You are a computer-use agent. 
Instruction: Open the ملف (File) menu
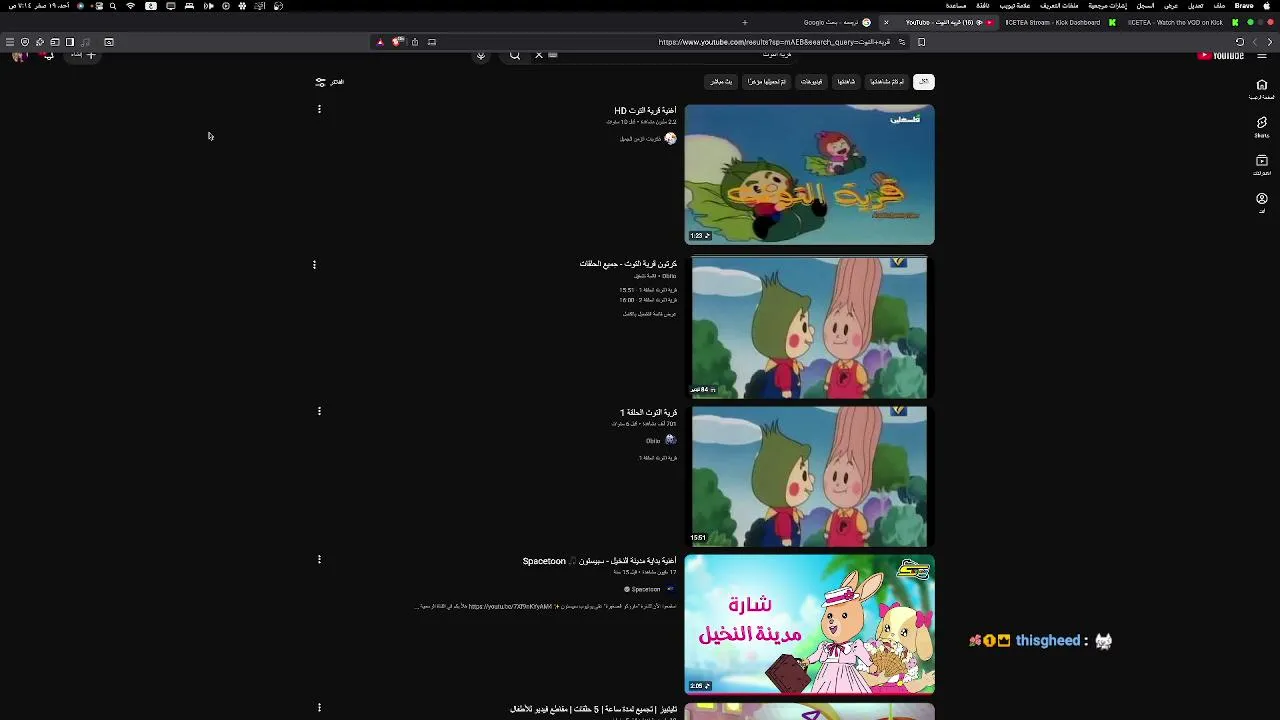1219,6
